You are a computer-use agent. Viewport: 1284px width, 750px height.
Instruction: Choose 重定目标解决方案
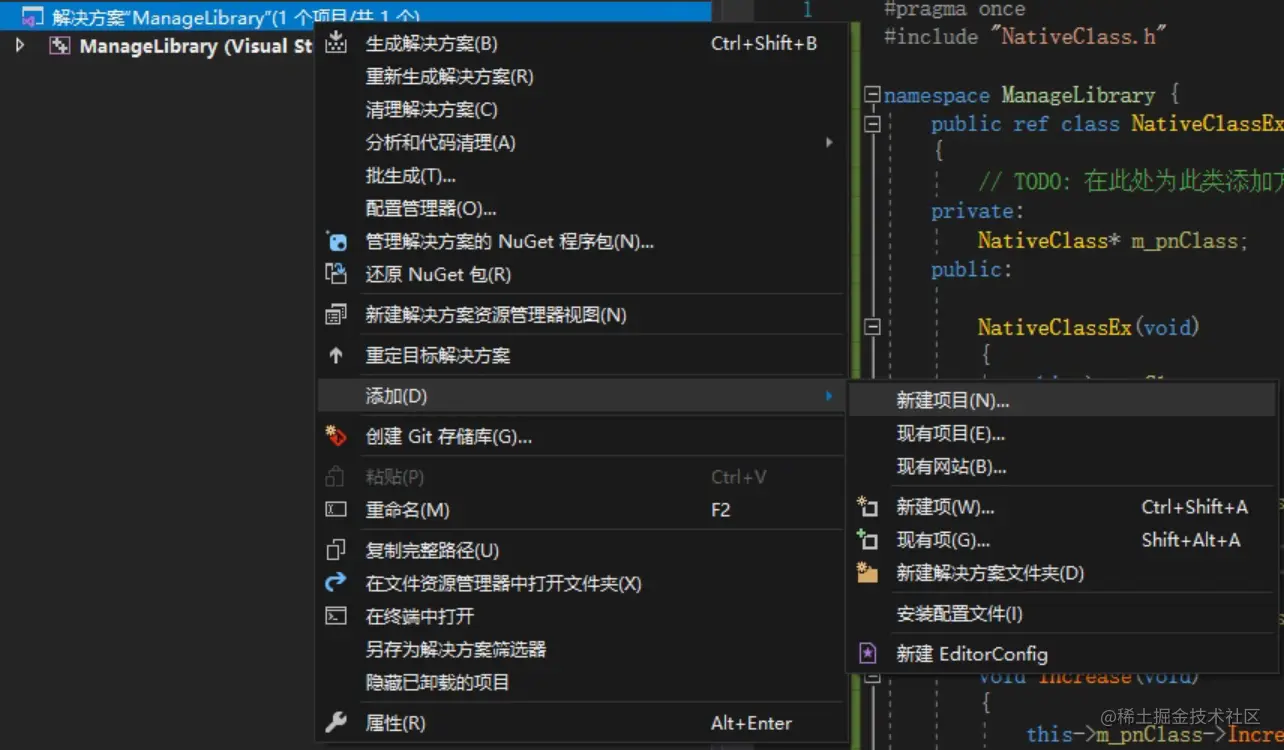(580, 355)
